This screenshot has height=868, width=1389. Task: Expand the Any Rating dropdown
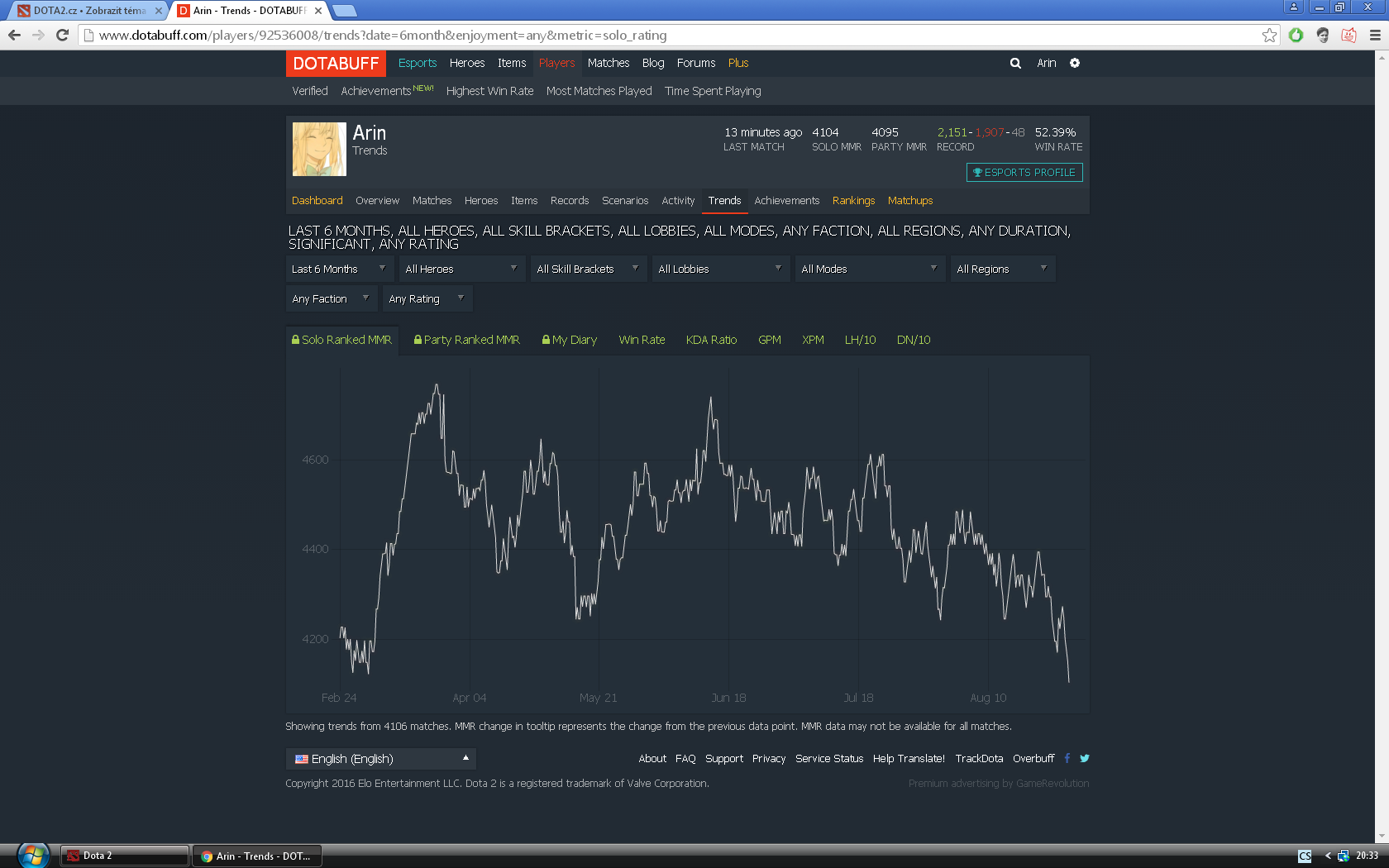[x=427, y=298]
